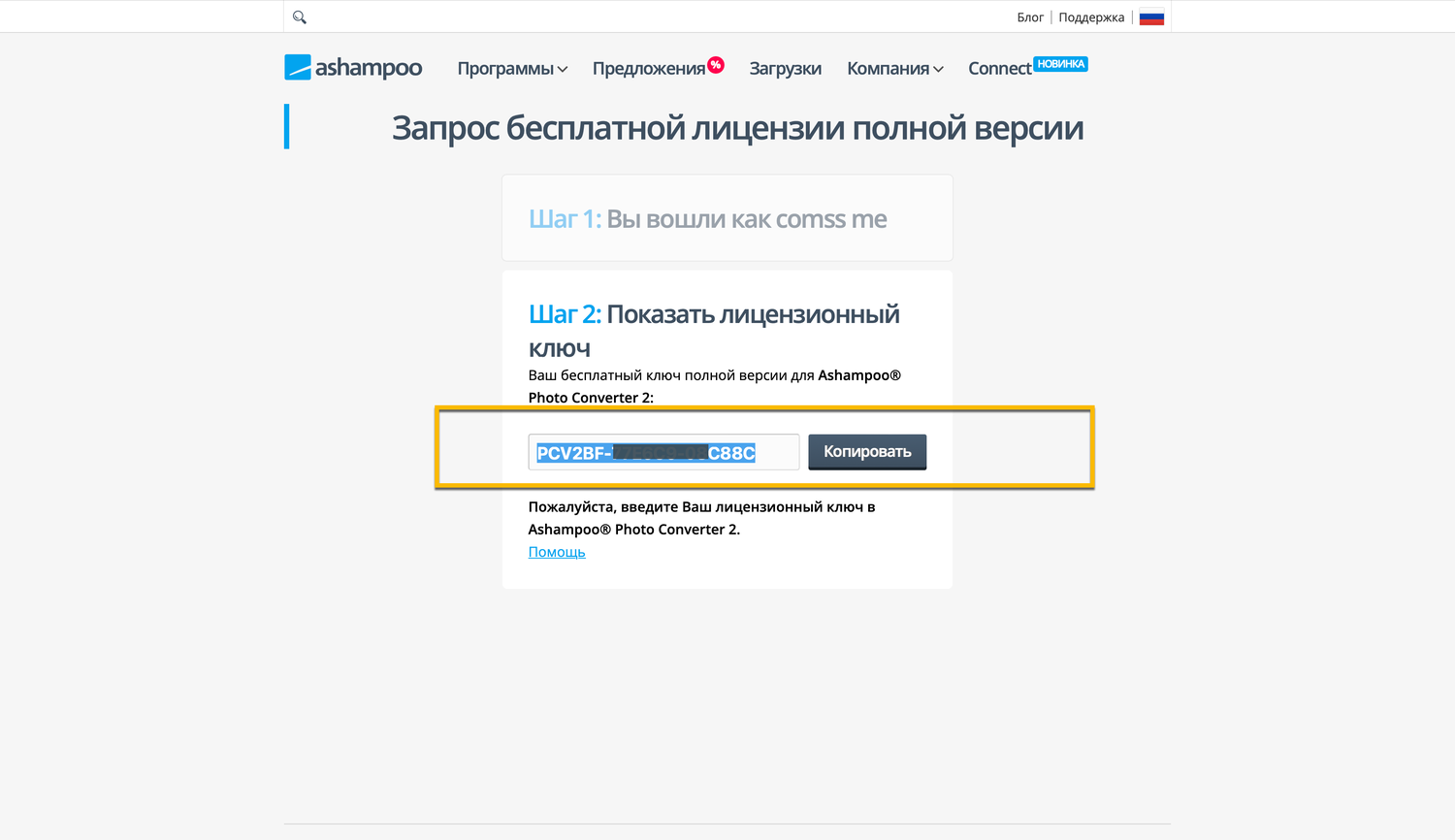The height and width of the screenshot is (840, 1455).
Task: Click the red percent badge on Предложения
Action: [x=716, y=65]
